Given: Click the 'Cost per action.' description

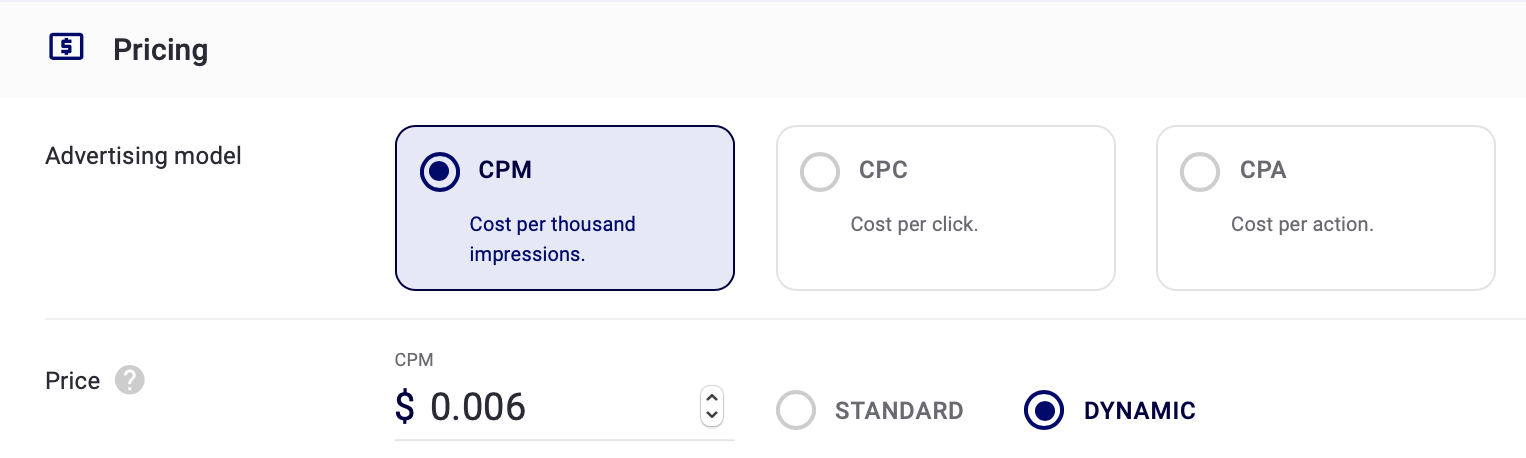Looking at the screenshot, I should tap(1302, 224).
